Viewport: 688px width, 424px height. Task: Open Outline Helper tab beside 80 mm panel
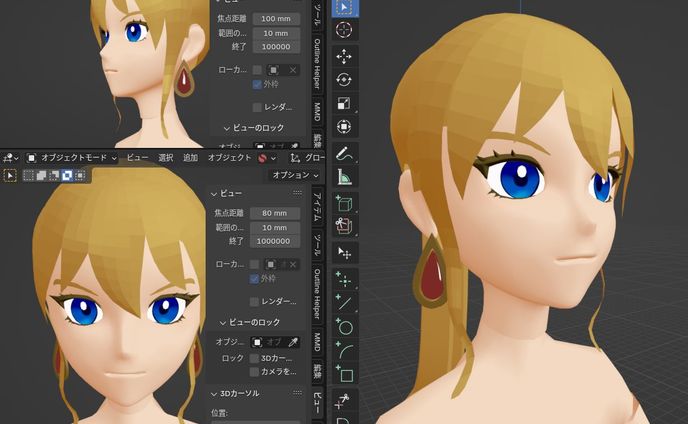click(x=317, y=294)
